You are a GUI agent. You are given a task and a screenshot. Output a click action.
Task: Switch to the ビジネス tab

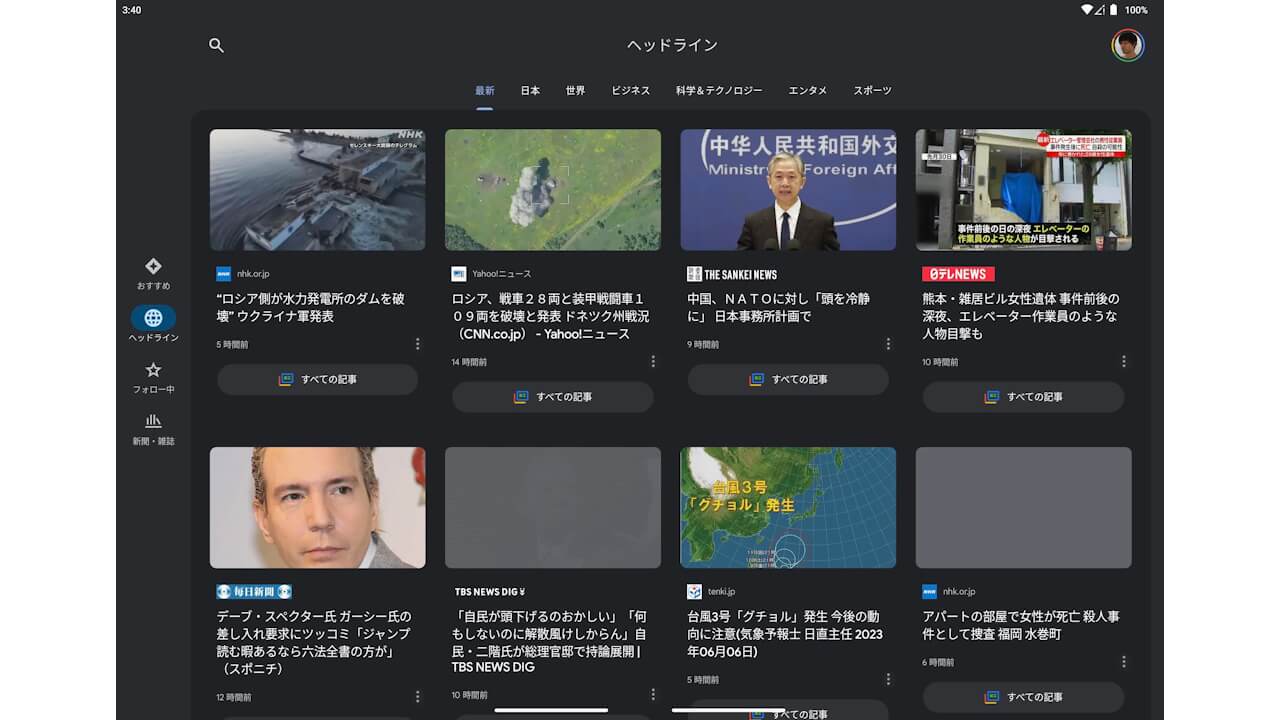click(x=630, y=90)
